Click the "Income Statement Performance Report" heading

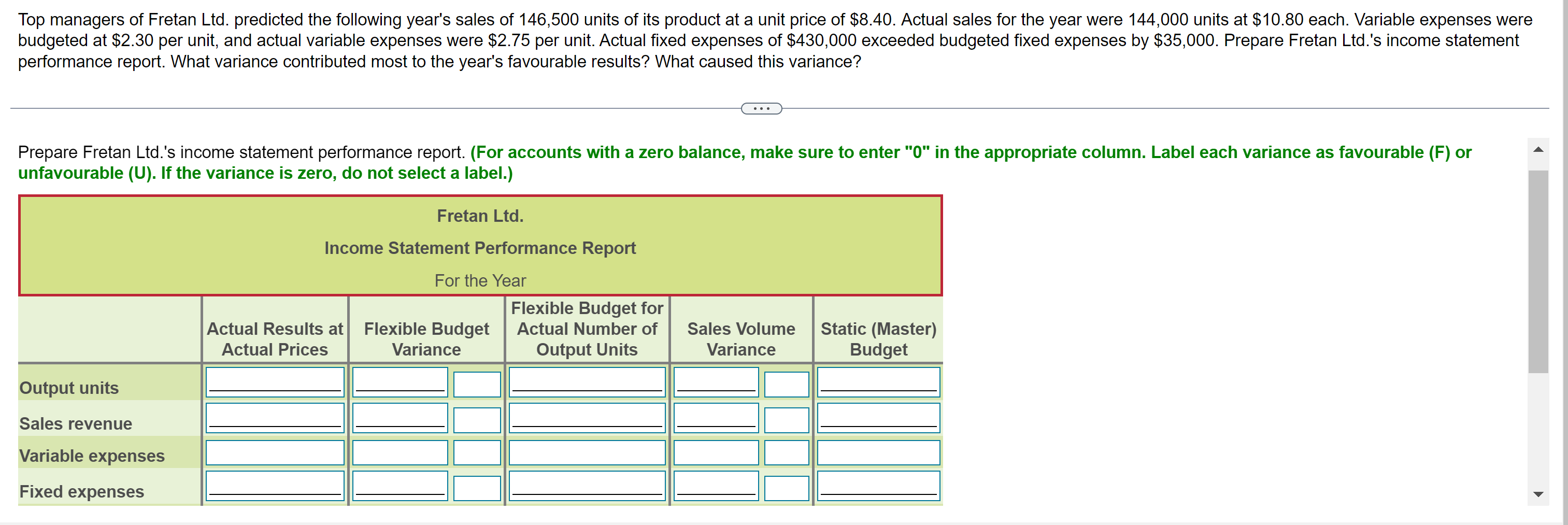click(x=480, y=248)
